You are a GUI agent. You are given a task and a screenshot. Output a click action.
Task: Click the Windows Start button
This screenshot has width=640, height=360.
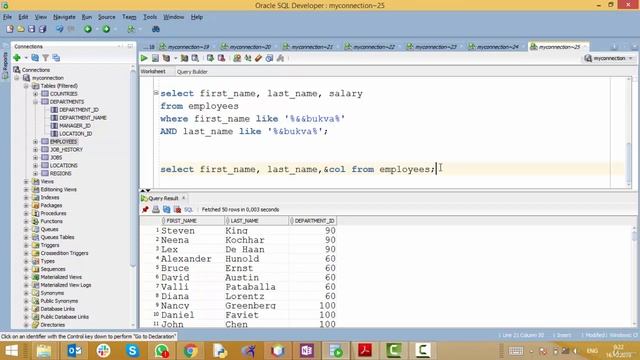(x=12, y=350)
